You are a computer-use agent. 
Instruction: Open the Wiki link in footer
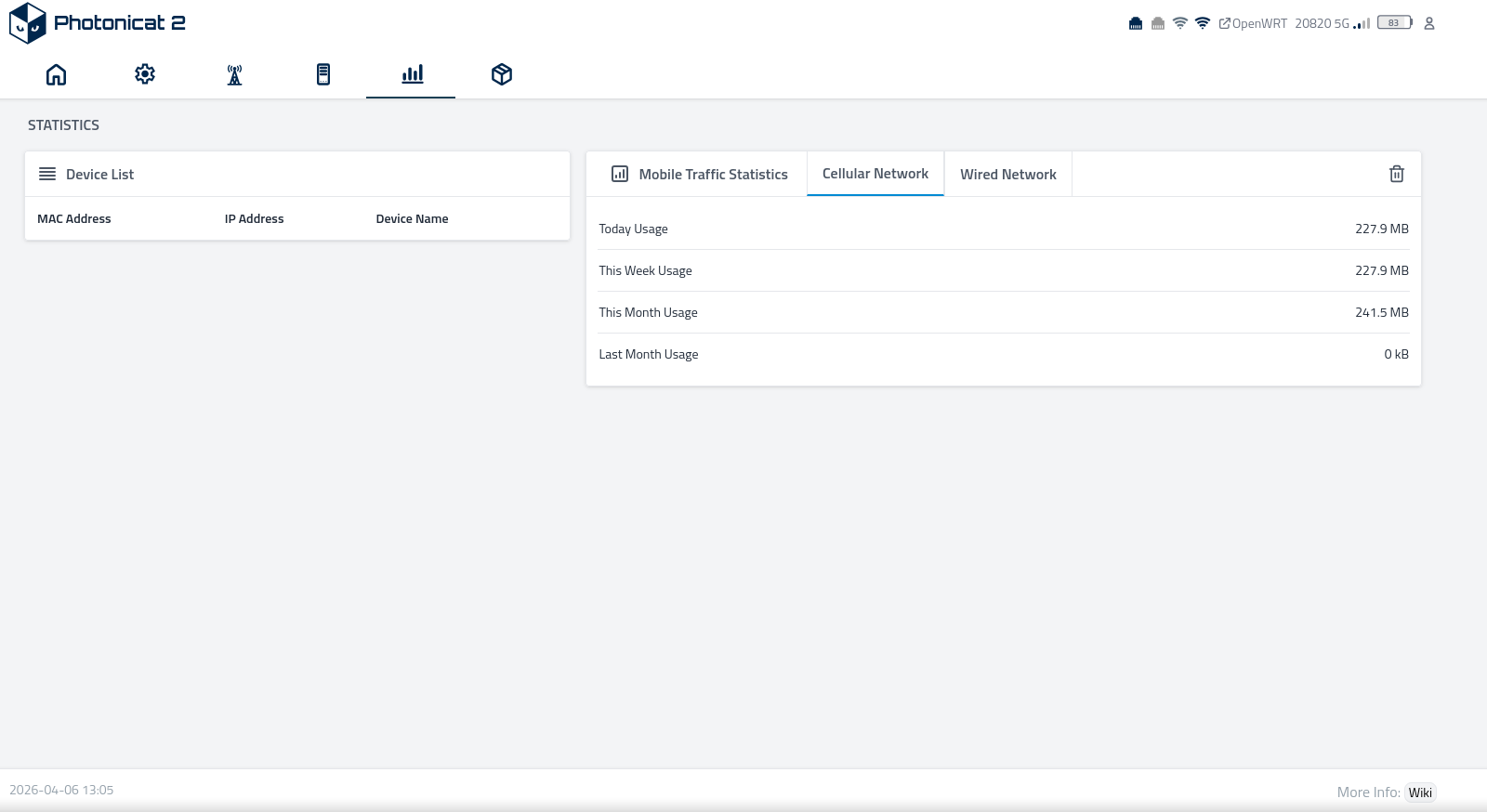tap(1419, 792)
